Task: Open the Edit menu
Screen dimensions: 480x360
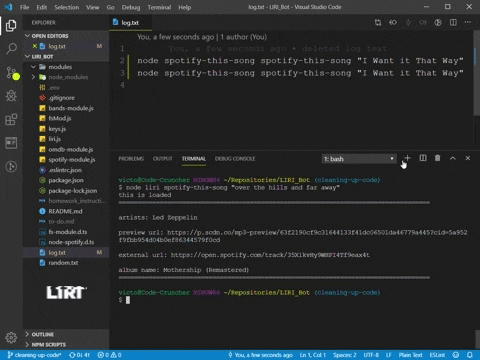Action: (x=42, y=7)
